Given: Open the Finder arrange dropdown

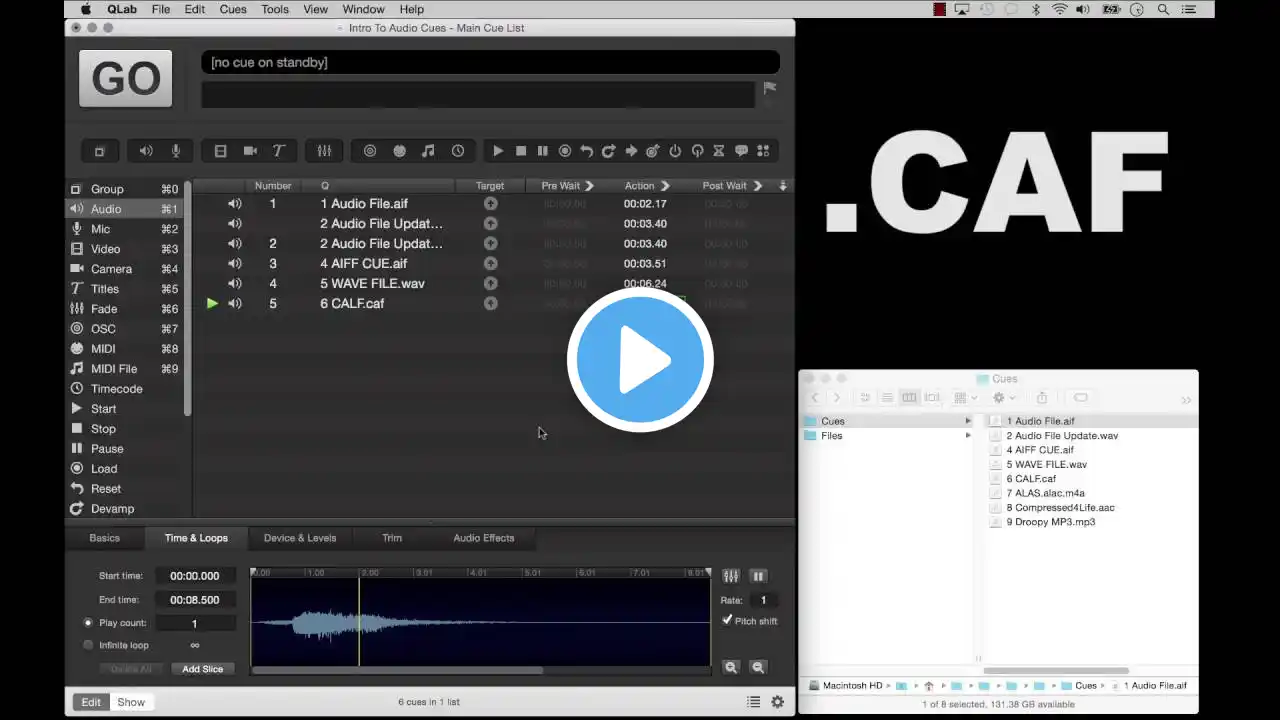Looking at the screenshot, I should click(x=965, y=398).
